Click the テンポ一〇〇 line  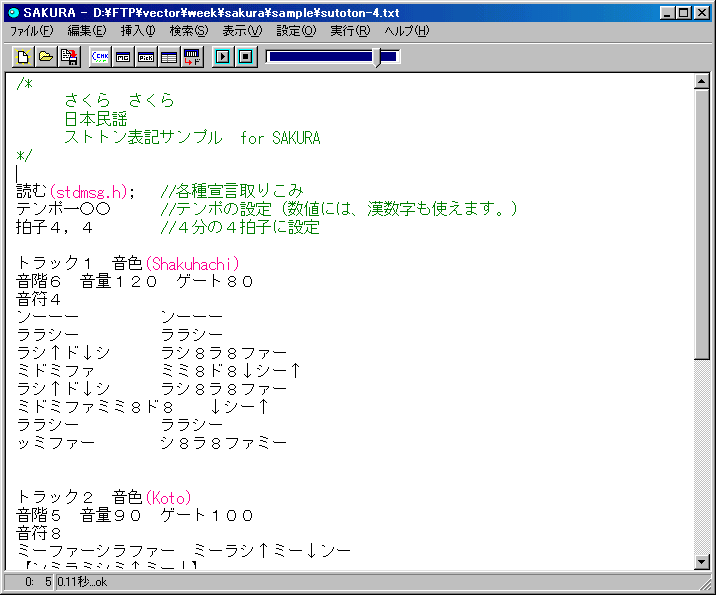click(x=63, y=209)
